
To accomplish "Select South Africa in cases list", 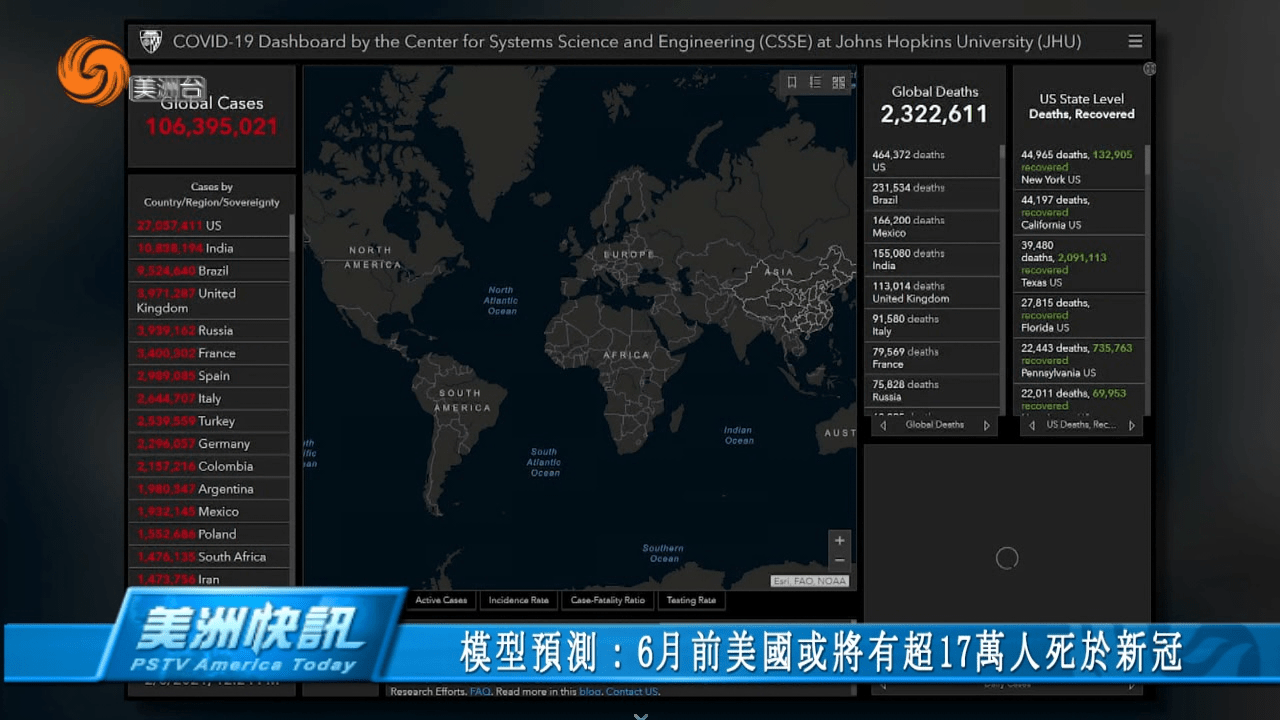I will click(210, 557).
